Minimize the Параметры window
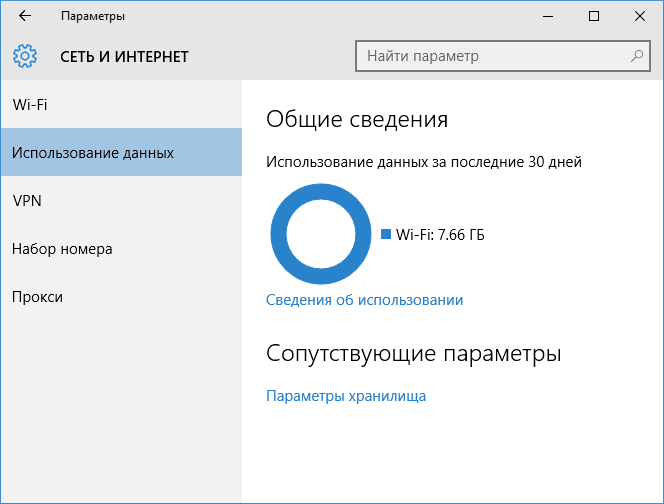Viewport: 664px width, 504px height. coord(548,16)
